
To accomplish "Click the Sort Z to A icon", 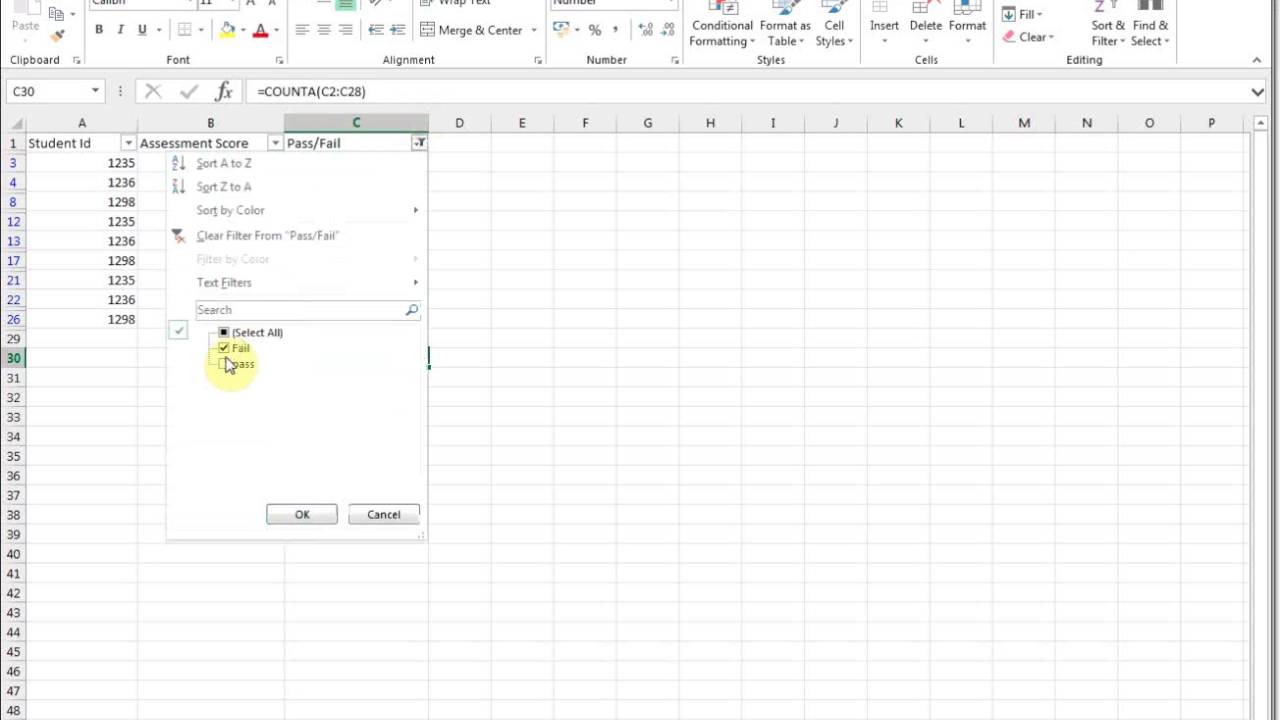I will [179, 187].
